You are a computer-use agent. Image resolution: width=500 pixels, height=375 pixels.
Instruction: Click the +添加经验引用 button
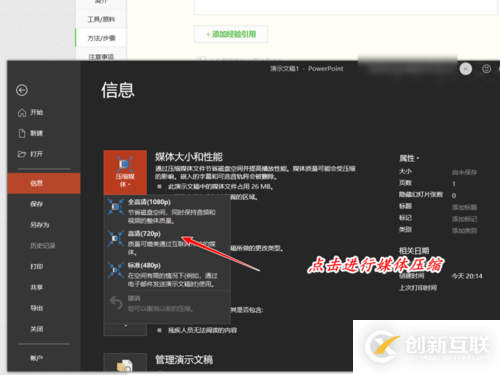tap(231, 34)
